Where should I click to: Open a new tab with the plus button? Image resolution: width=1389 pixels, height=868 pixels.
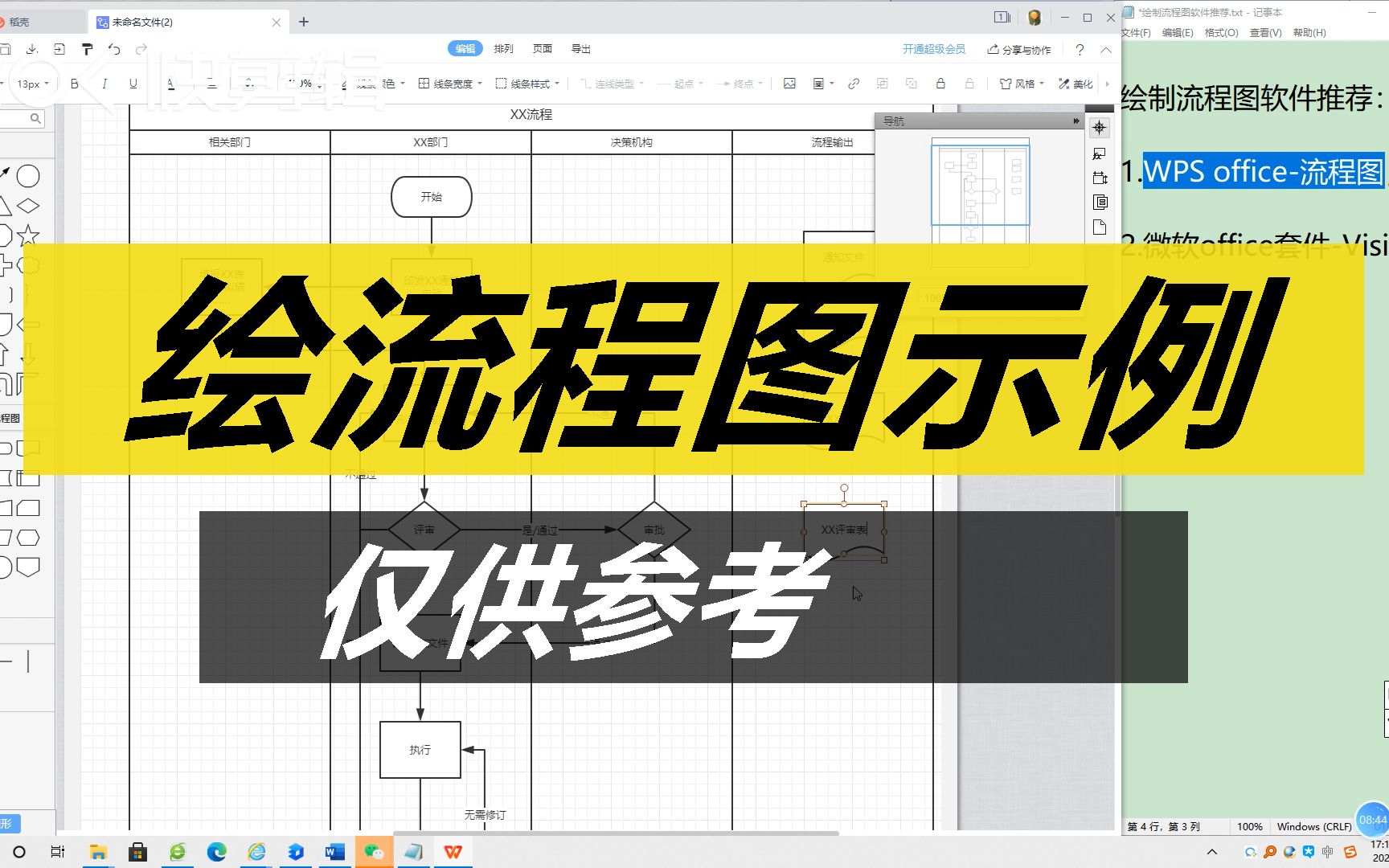[304, 22]
